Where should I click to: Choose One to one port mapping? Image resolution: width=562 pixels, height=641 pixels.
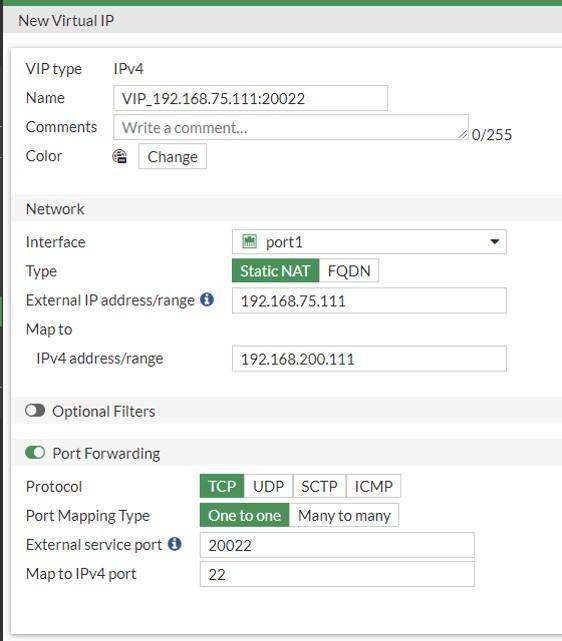coord(244,515)
